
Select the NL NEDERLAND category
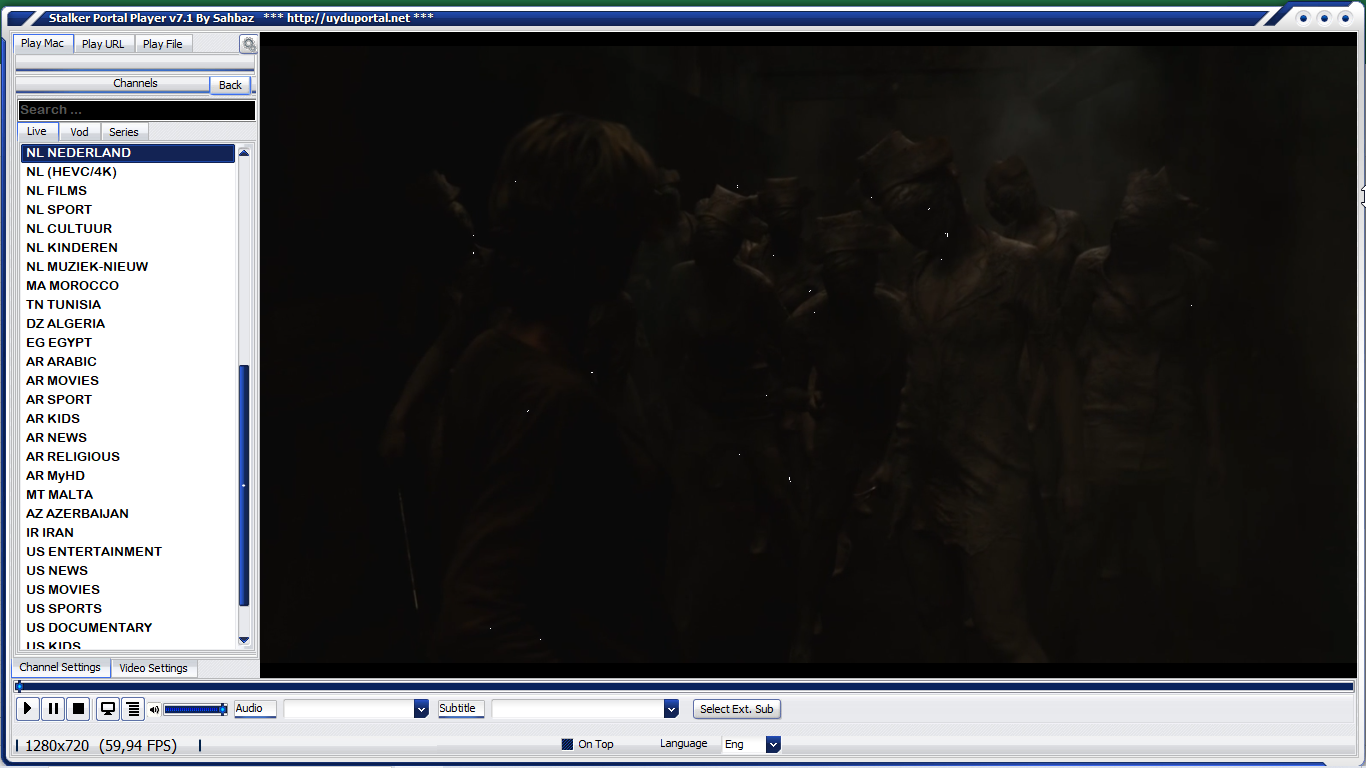(x=128, y=153)
